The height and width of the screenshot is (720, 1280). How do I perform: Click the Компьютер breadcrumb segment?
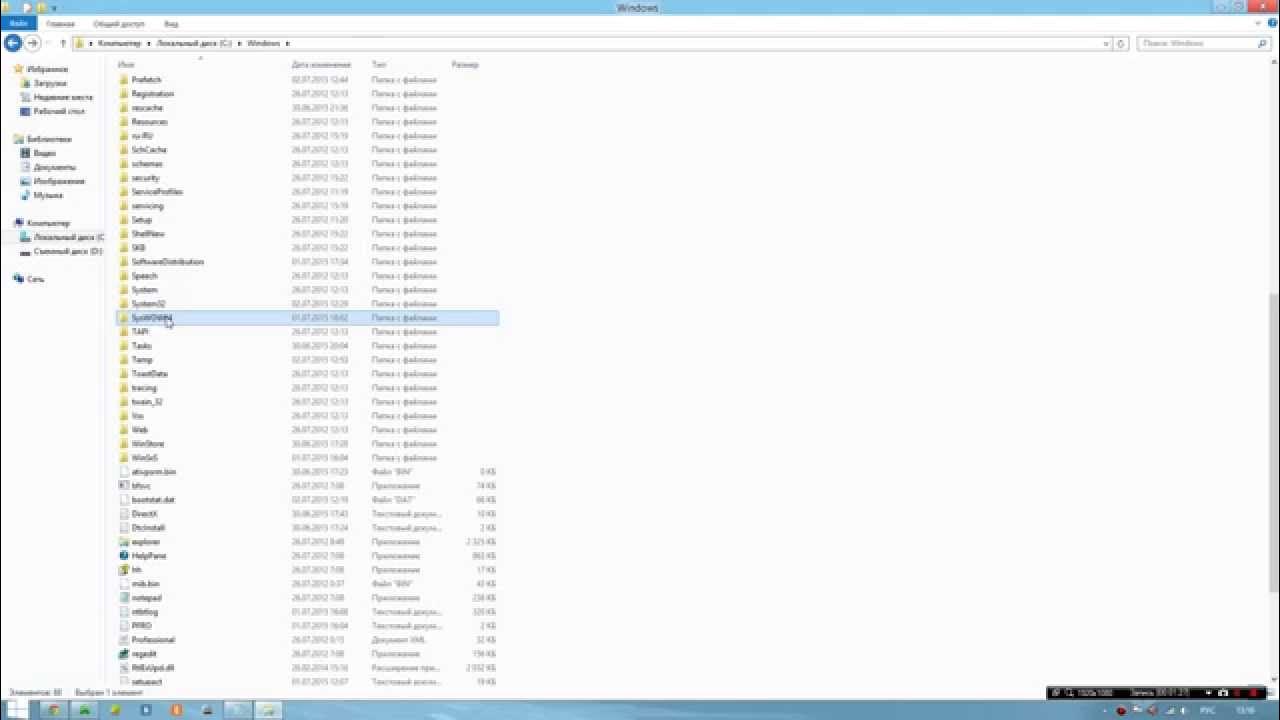(x=119, y=43)
